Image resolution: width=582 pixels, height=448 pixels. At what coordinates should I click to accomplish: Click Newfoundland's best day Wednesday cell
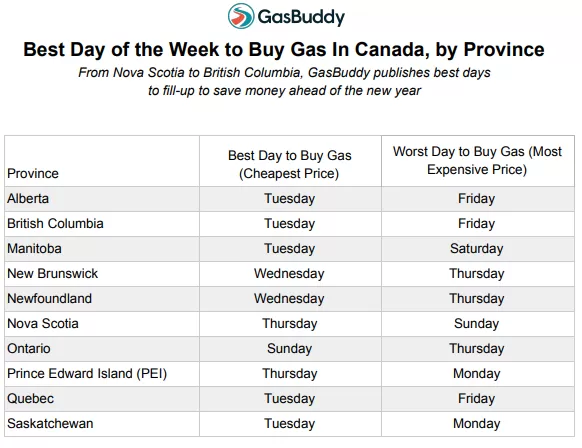click(x=290, y=299)
